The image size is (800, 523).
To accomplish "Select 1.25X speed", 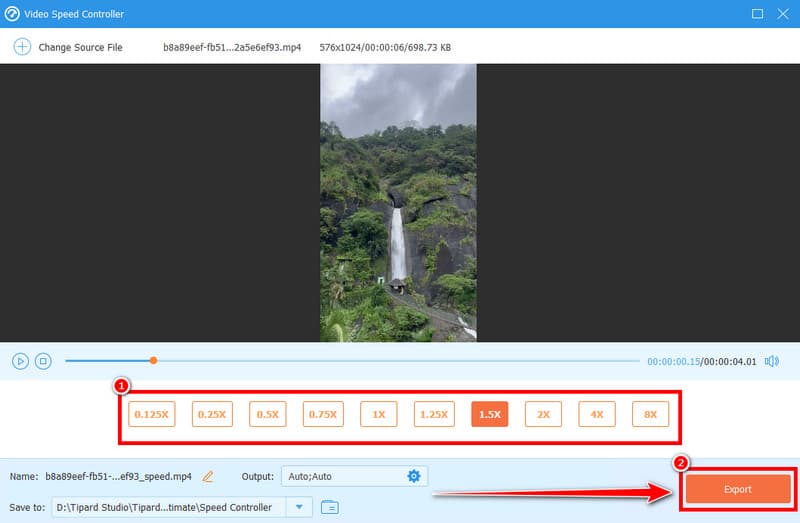I will coord(434,414).
